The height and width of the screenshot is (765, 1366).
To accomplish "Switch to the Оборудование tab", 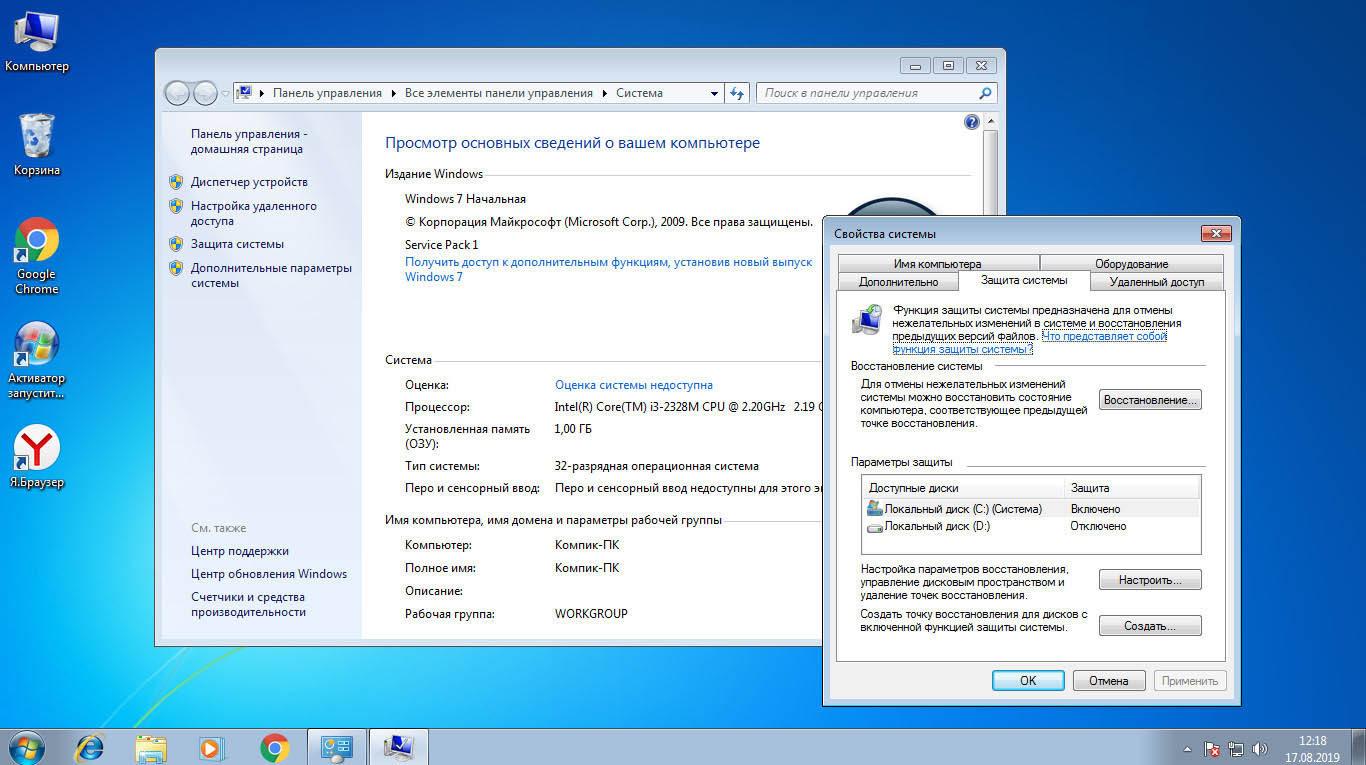I will point(1131,264).
